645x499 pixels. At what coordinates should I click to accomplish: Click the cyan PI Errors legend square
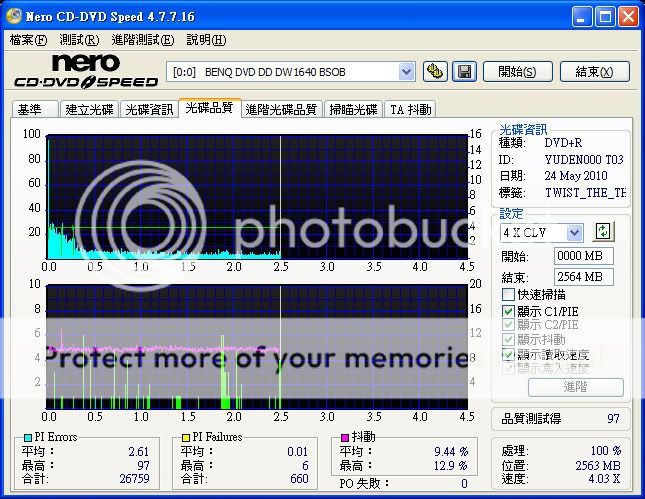coord(28,437)
